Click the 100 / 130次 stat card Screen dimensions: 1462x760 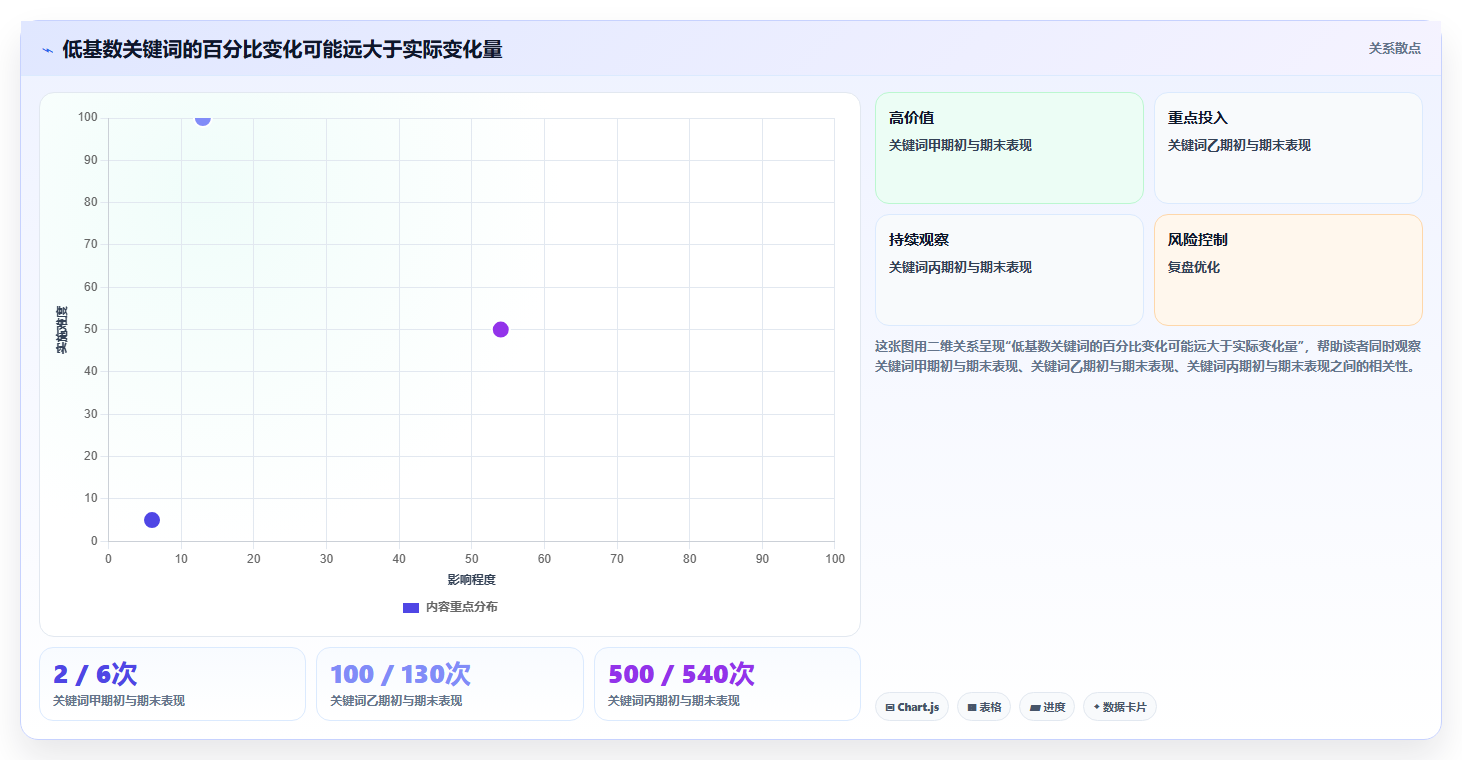(x=450, y=684)
